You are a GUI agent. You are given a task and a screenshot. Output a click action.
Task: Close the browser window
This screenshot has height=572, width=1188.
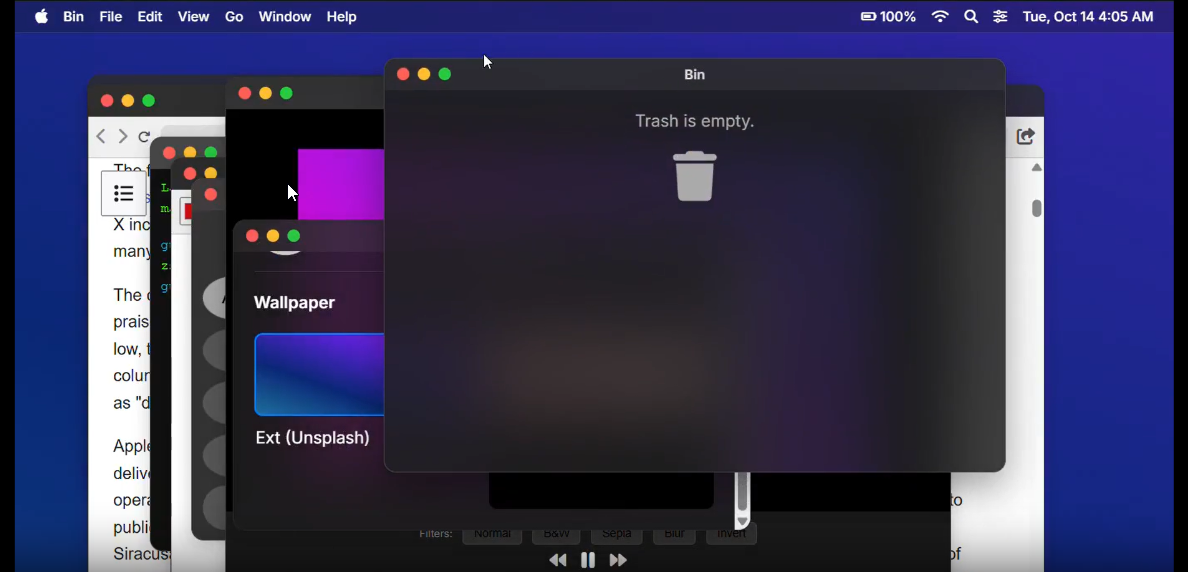click(x=107, y=101)
